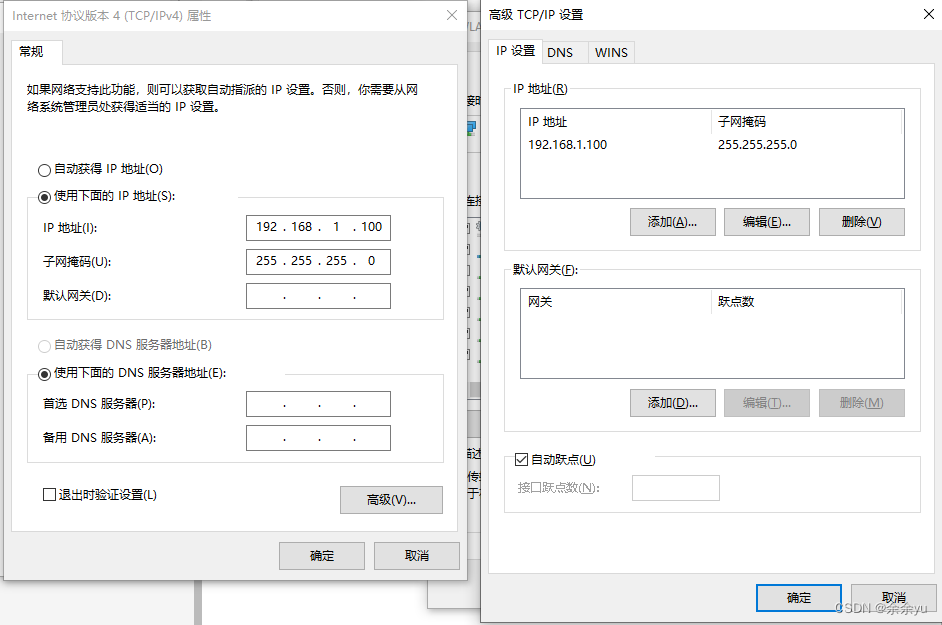Choose 自动获得 DNS 服务器地址
Screen dimensions: 942x625
(x=44, y=345)
